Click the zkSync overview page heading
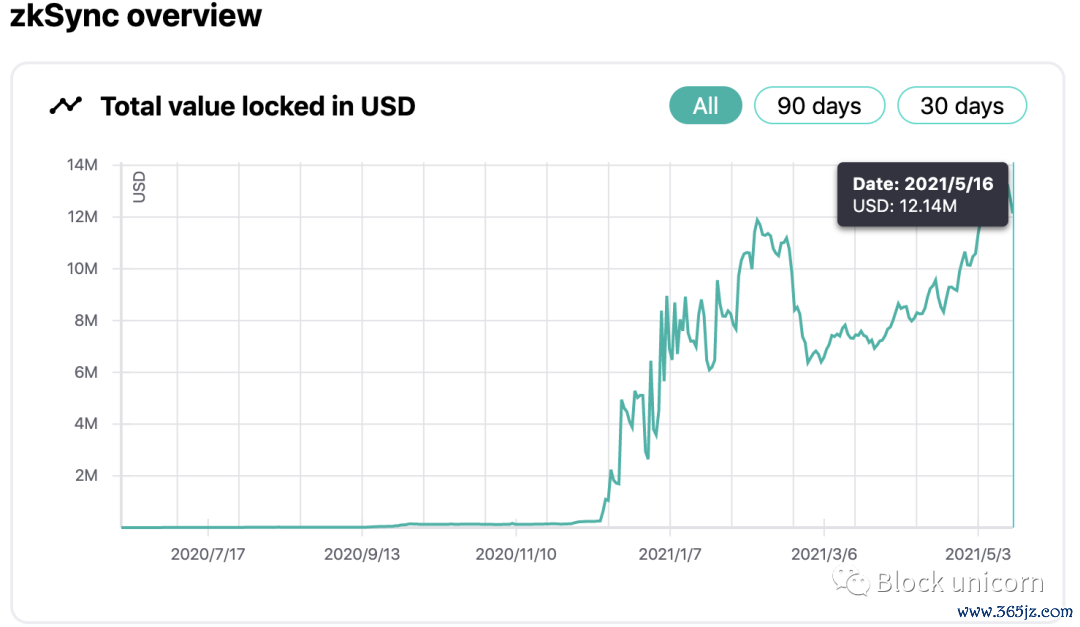Screen dimensions: 1080x627 click(x=135, y=16)
